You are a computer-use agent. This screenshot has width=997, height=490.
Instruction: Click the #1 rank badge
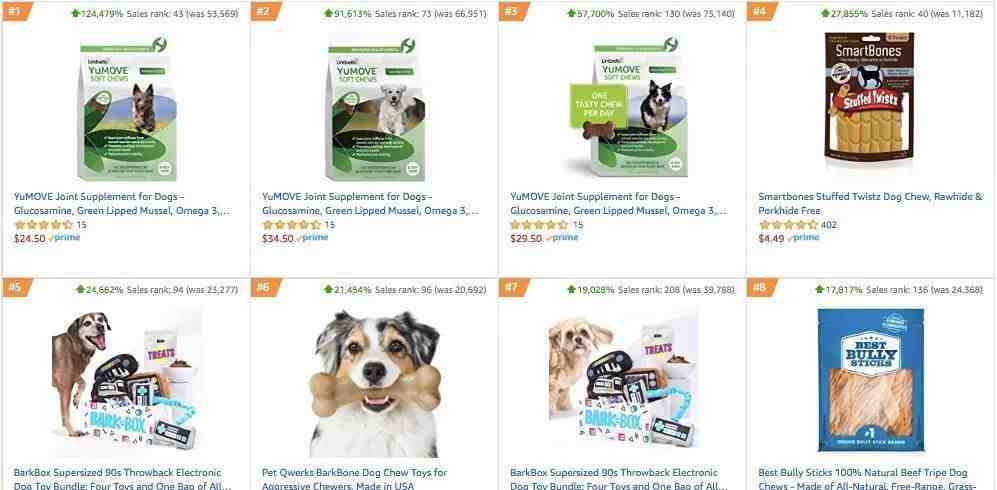15,11
